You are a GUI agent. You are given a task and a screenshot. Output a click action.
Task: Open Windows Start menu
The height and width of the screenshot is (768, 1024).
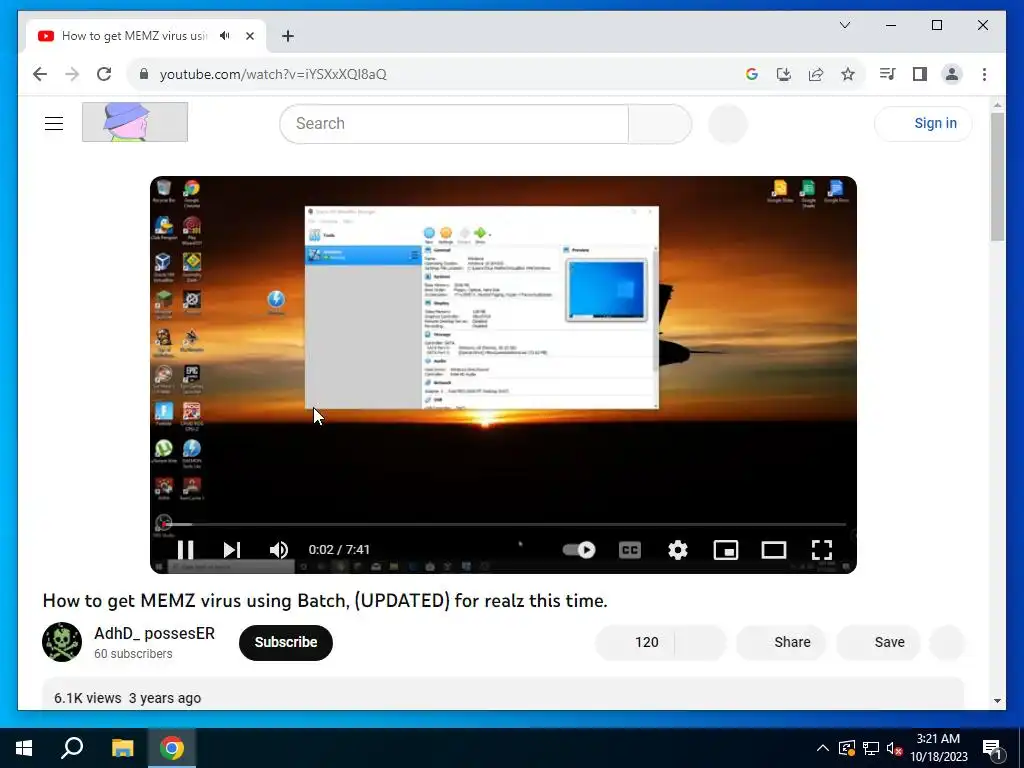pos(24,748)
